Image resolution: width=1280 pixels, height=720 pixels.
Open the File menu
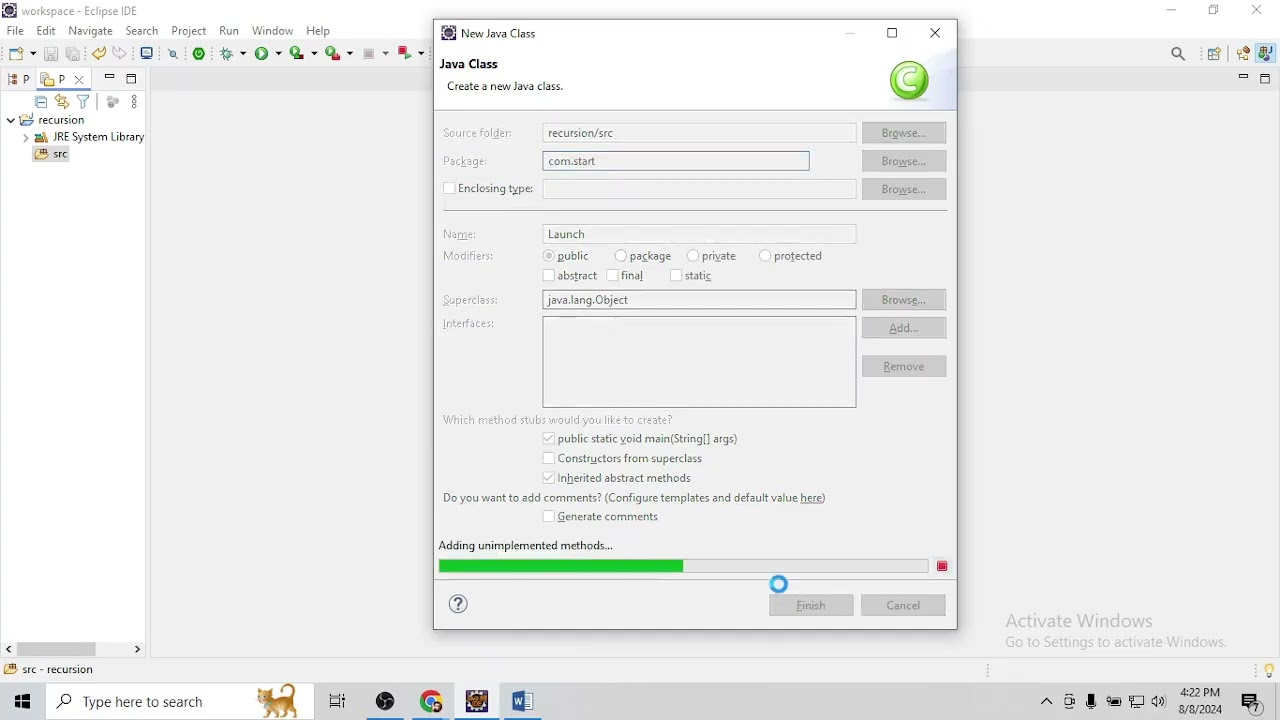tap(15, 31)
